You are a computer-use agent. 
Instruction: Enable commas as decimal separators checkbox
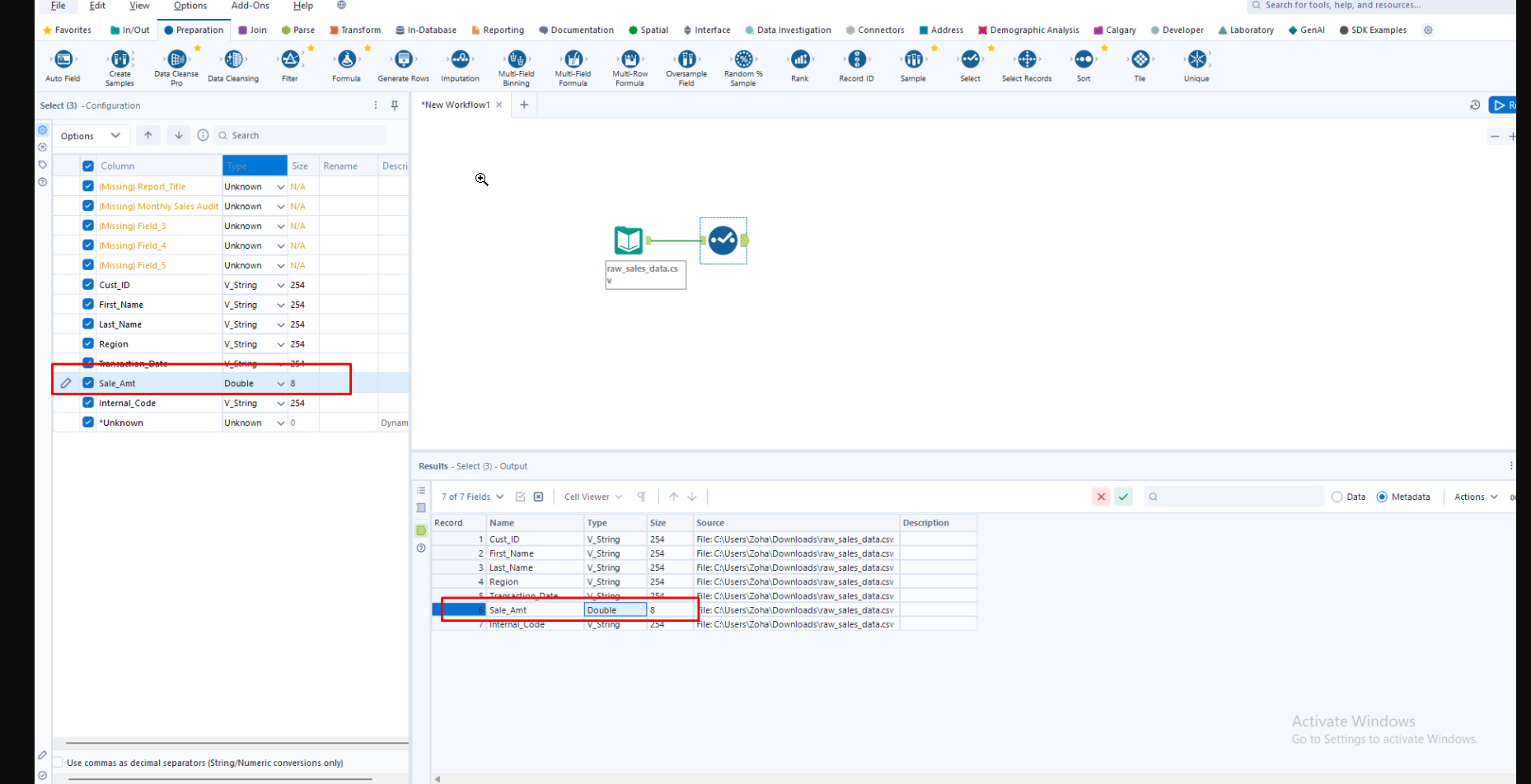59,763
